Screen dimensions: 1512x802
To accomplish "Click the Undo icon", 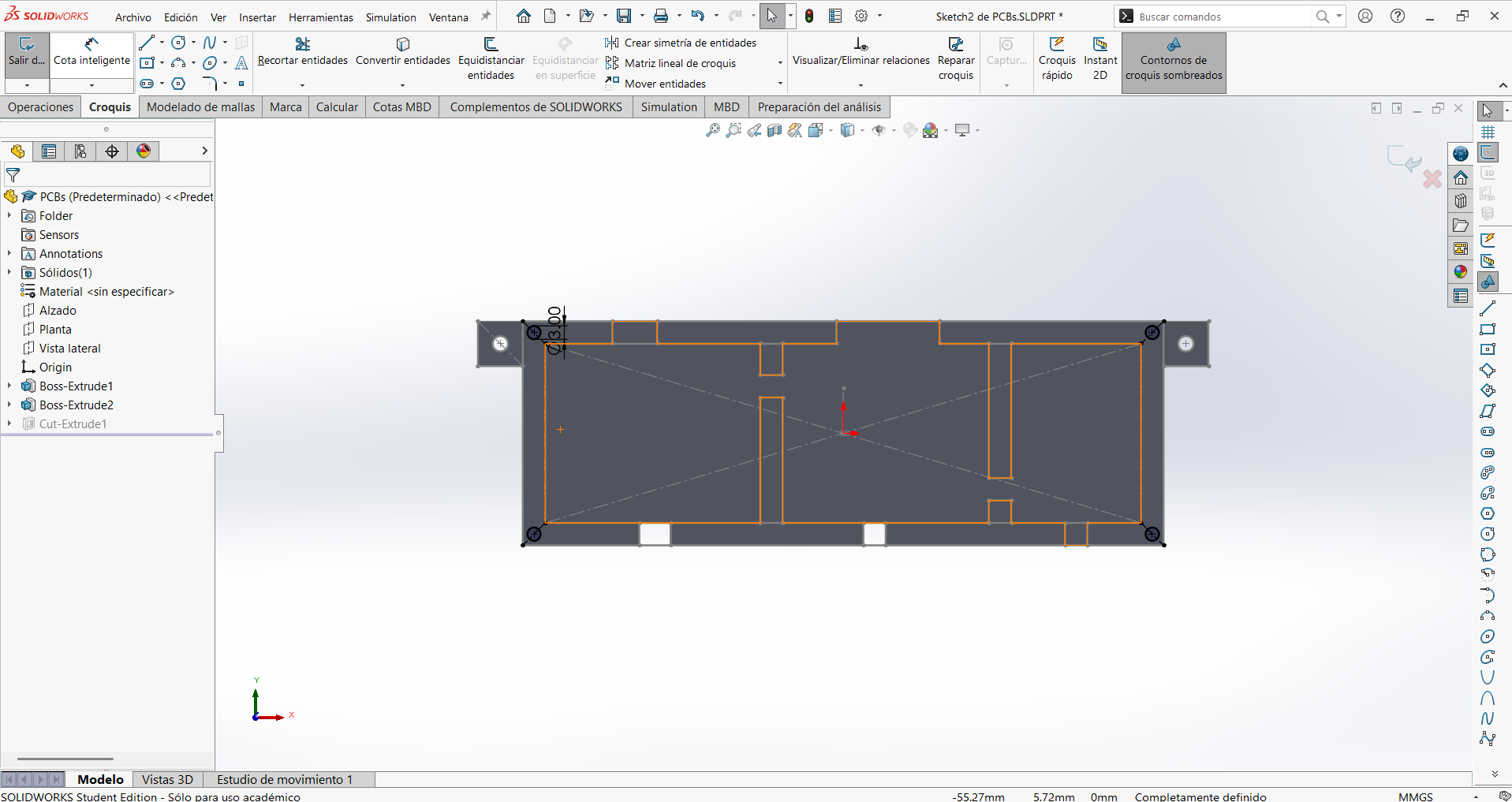I will (697, 16).
